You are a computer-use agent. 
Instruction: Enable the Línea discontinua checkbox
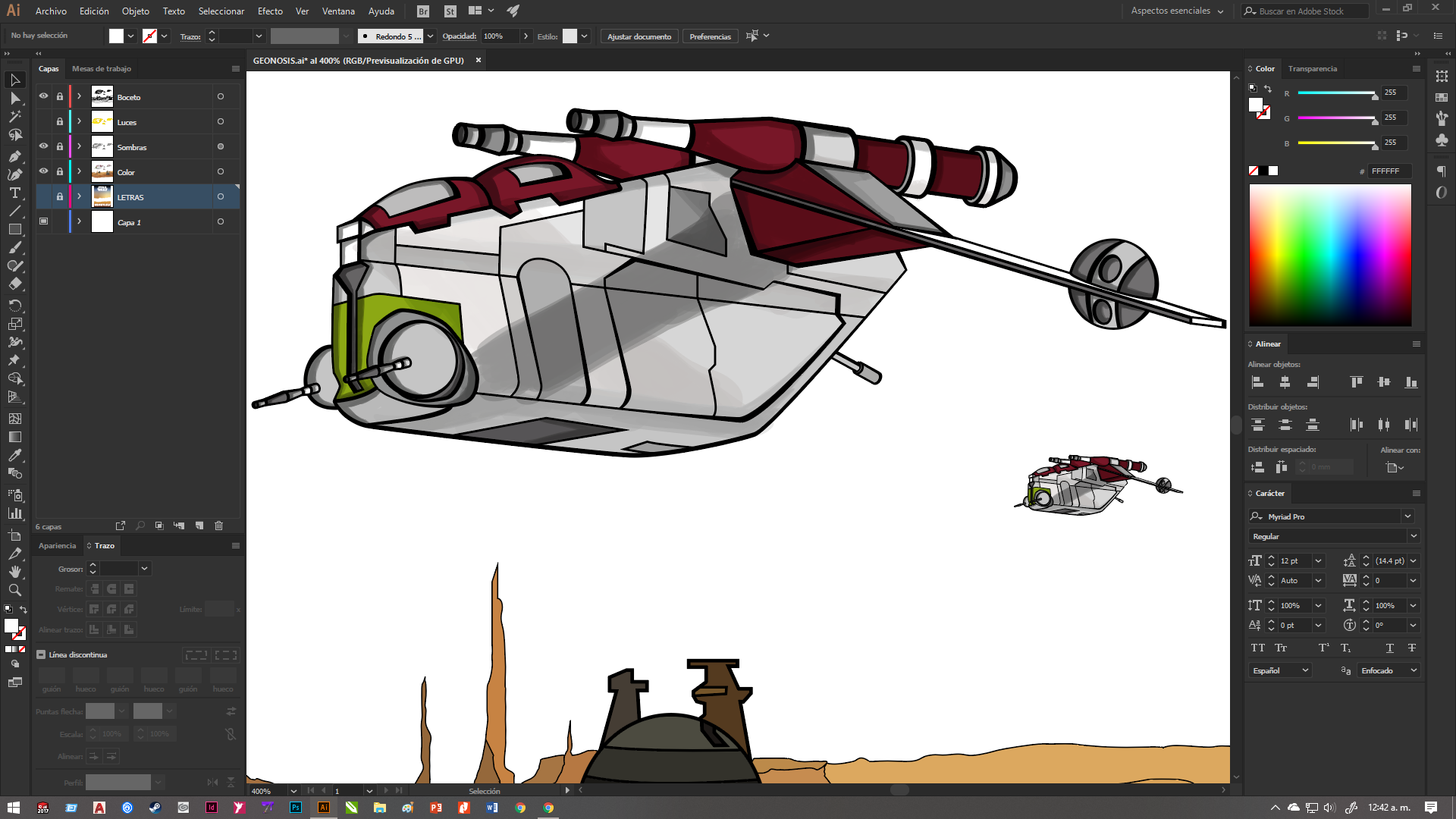point(41,654)
